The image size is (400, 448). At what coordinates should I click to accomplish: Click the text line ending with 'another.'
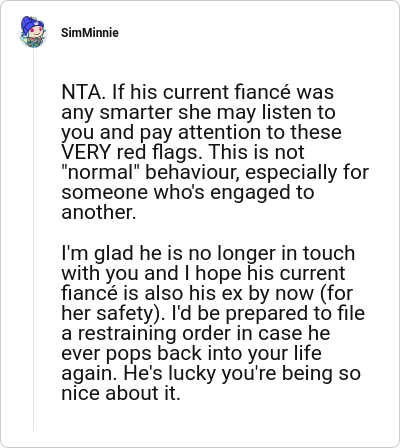pyautogui.click(x=99, y=212)
